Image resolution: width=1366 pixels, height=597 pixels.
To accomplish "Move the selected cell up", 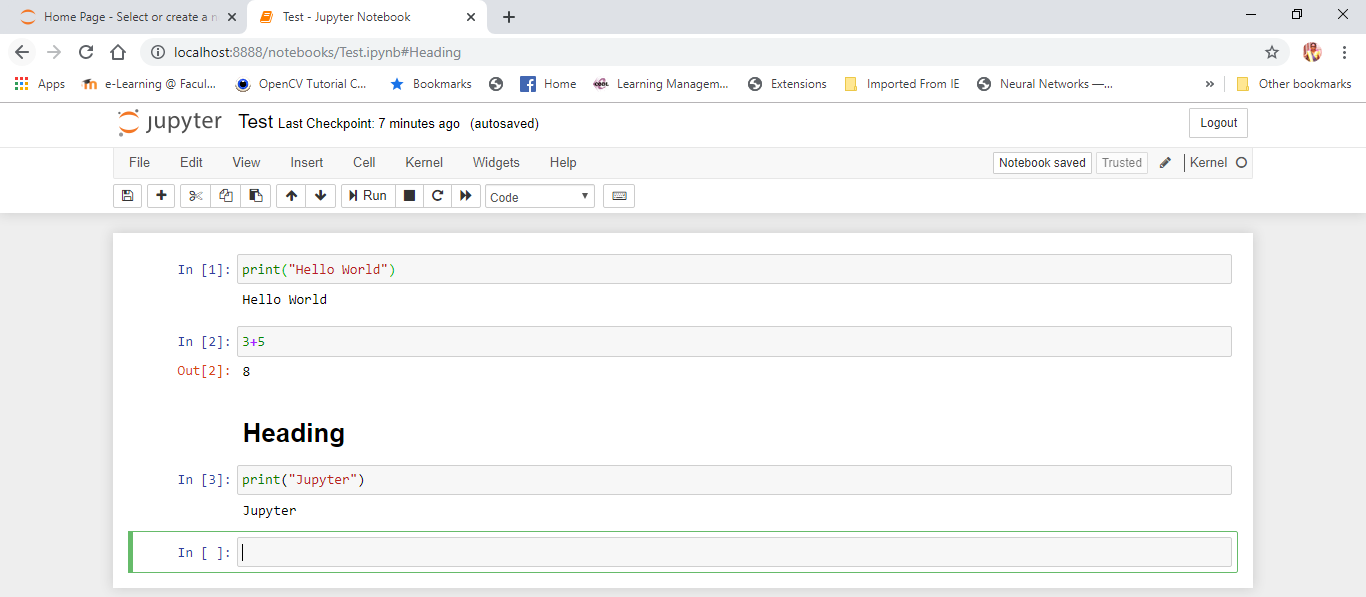I will click(290, 195).
